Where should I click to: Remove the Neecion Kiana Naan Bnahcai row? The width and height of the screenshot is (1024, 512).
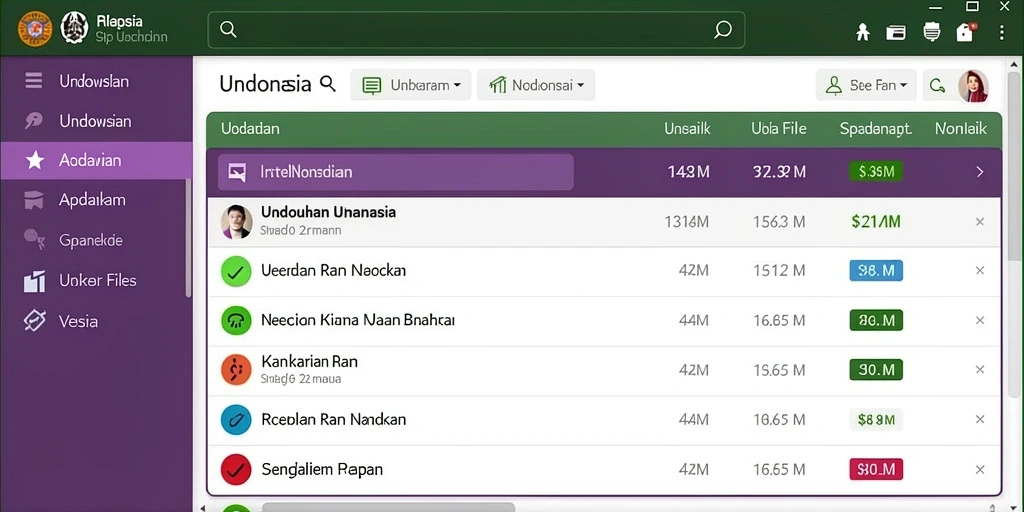pyautogui.click(x=980, y=320)
